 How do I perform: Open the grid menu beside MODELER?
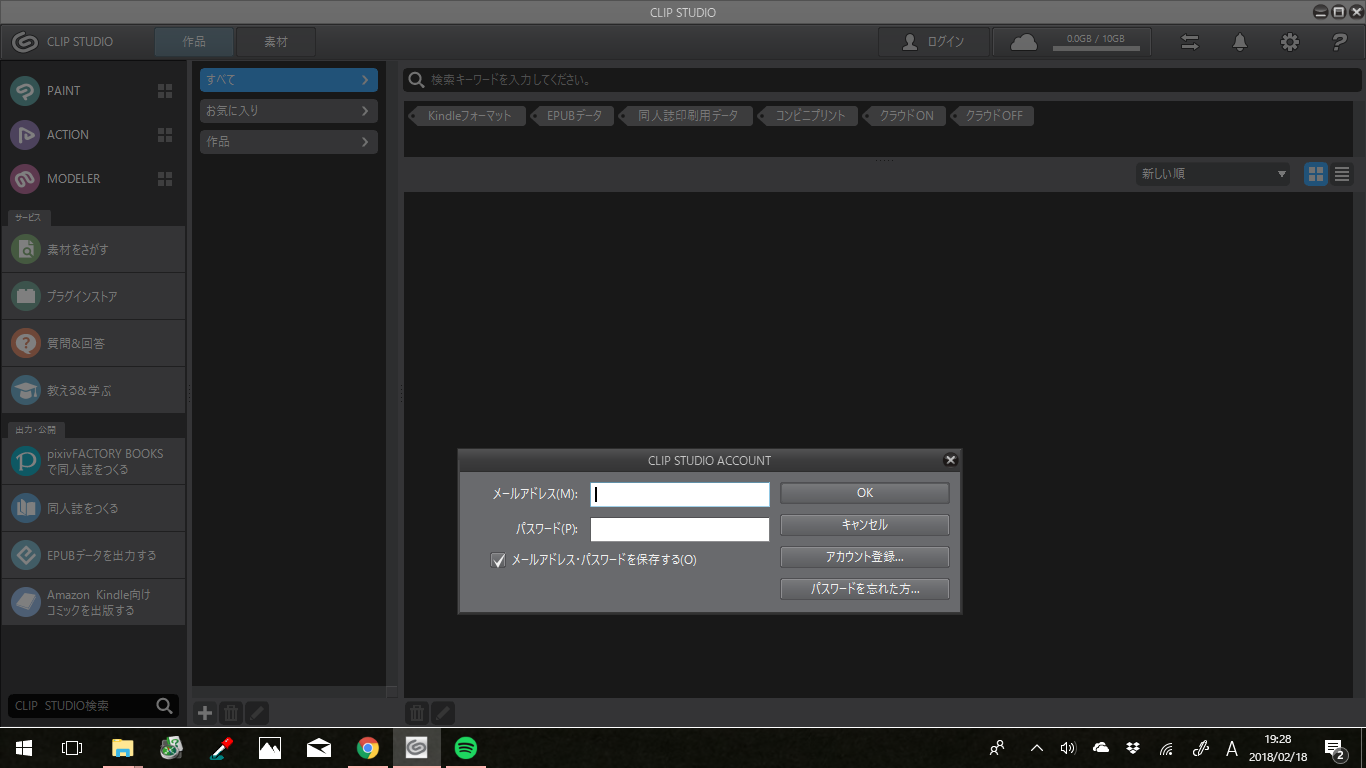pyautogui.click(x=165, y=179)
